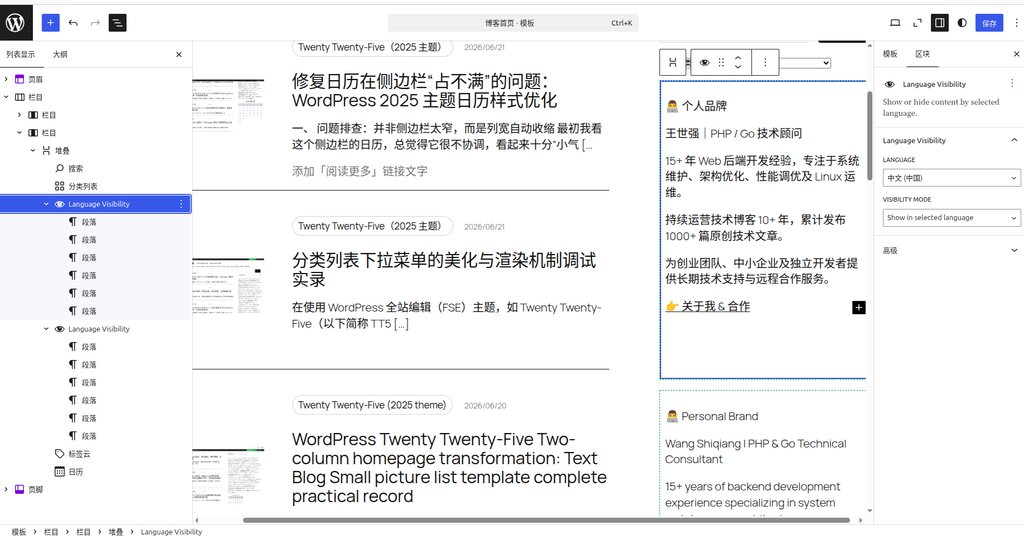Switch to 模板 settings tab
This screenshot has height=536, width=1024.
click(x=890, y=54)
